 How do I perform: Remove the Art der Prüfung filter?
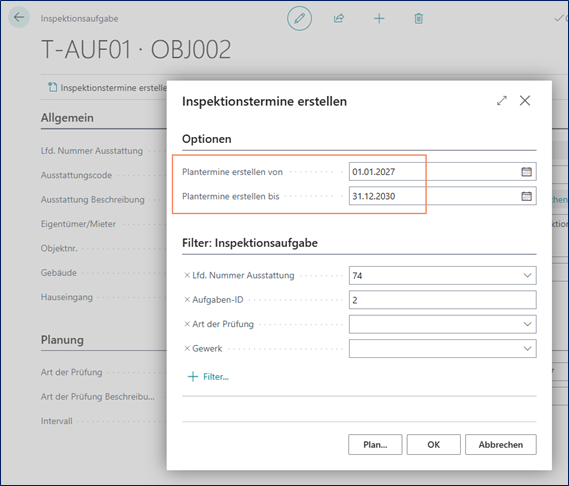pos(187,324)
